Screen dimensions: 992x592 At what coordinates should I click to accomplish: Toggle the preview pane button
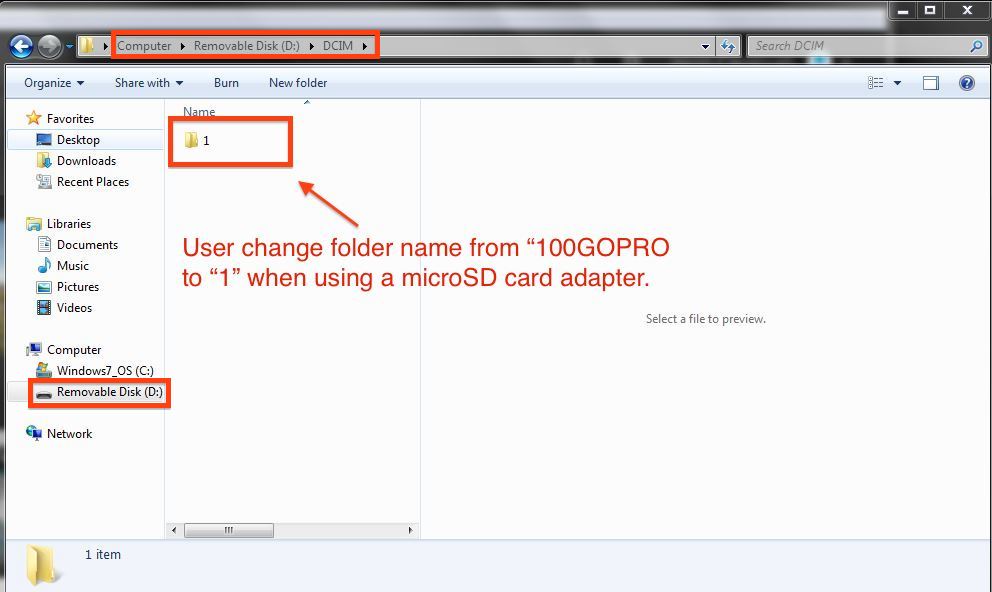coord(931,83)
